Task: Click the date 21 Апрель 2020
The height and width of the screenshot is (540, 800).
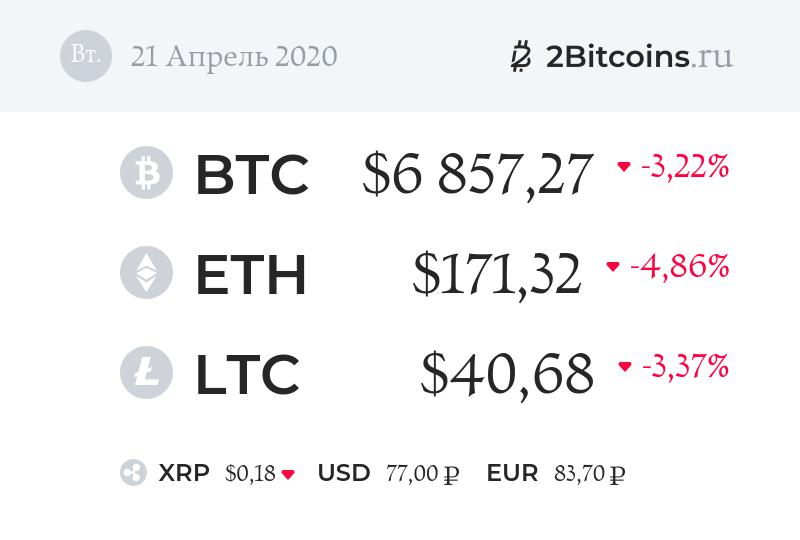Action: coord(234,56)
